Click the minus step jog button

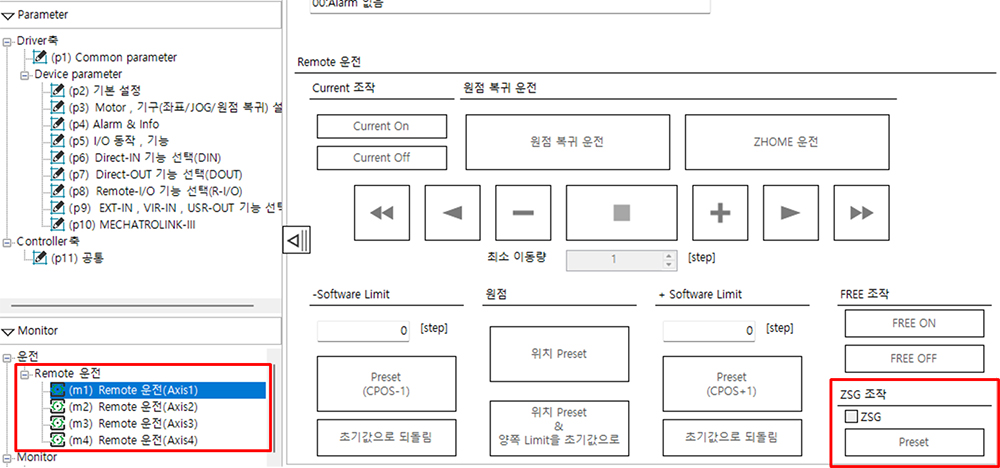point(523,213)
